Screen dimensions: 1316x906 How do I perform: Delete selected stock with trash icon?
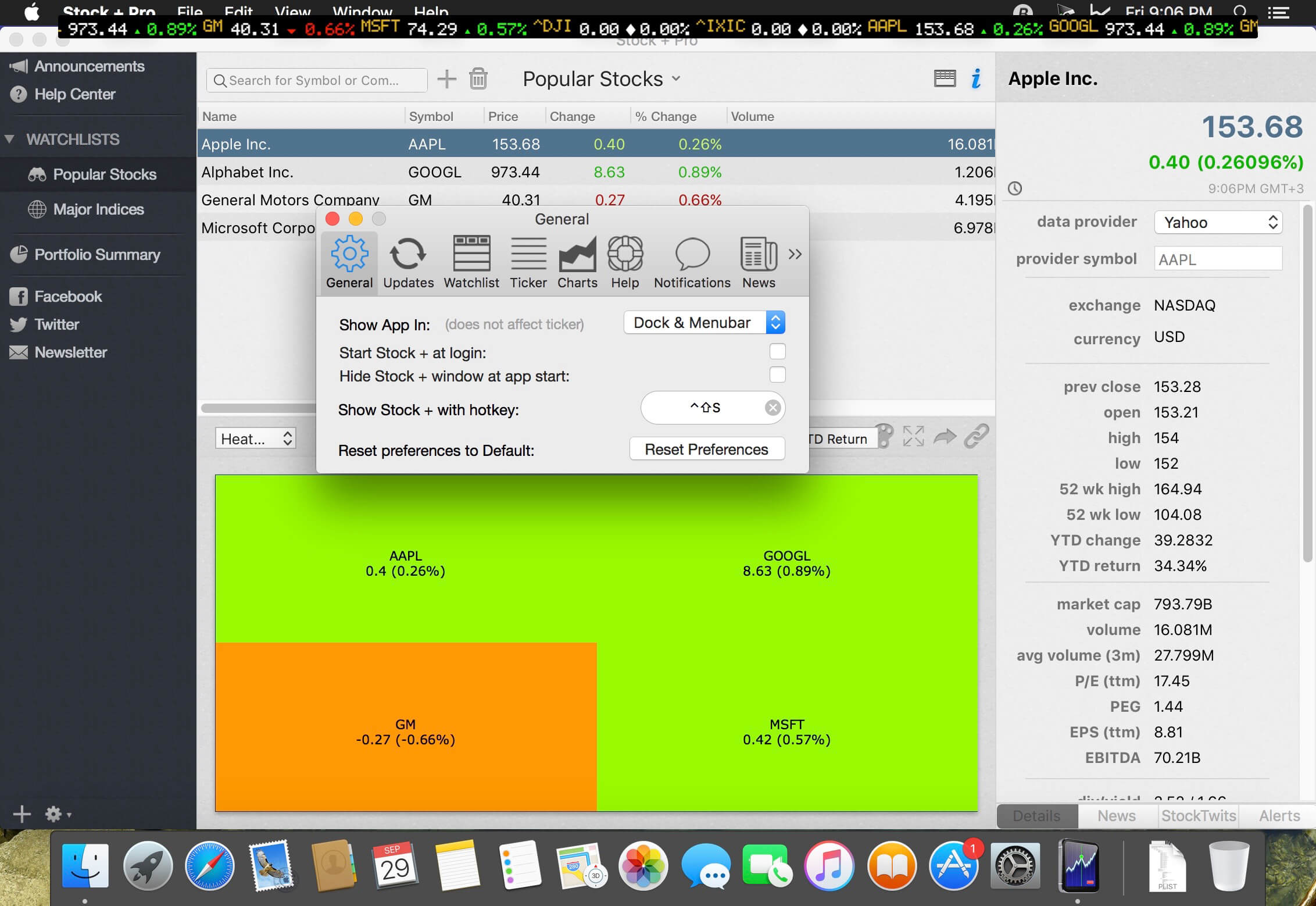point(478,79)
